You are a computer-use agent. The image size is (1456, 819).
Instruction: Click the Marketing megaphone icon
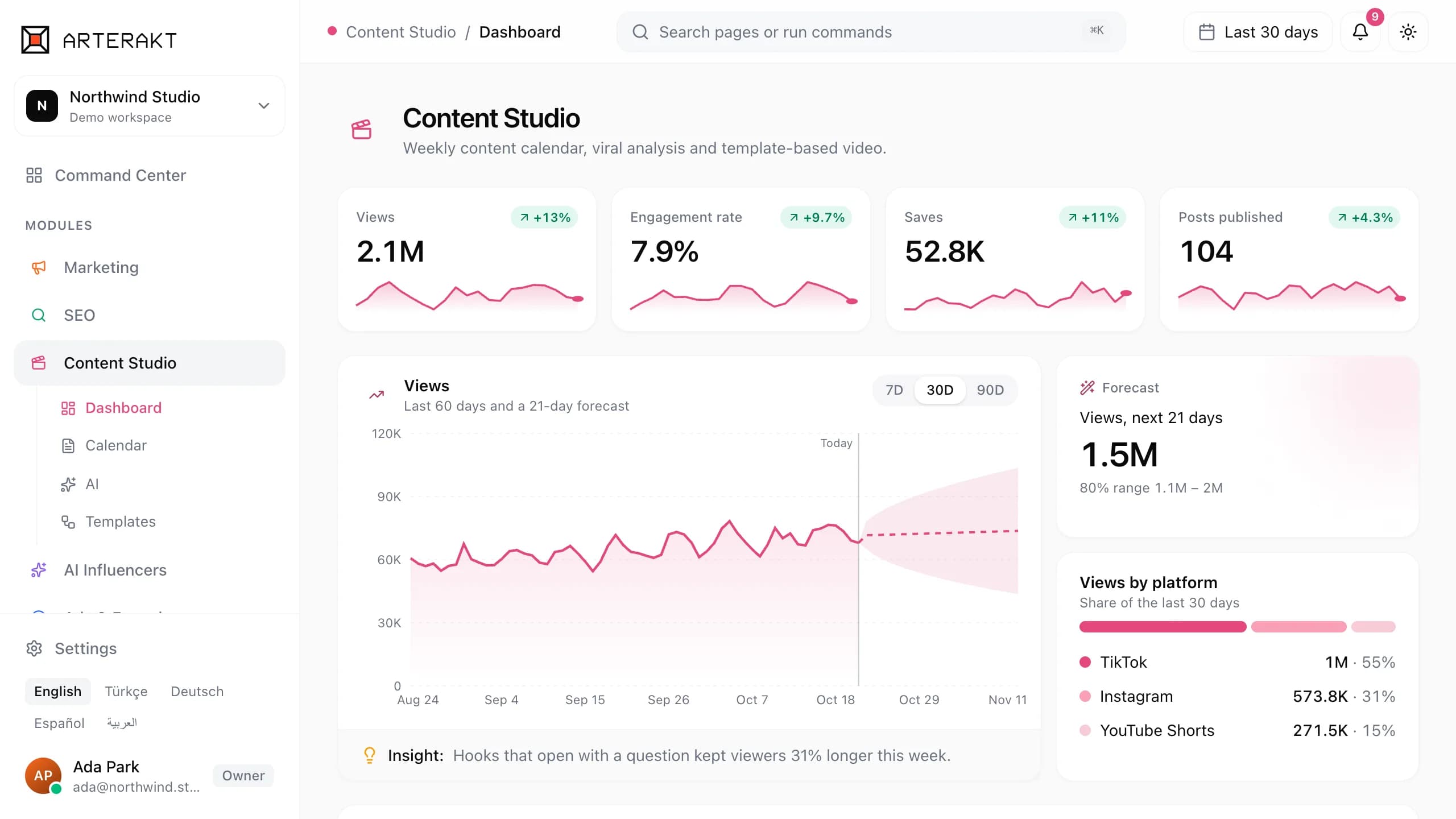tap(39, 267)
